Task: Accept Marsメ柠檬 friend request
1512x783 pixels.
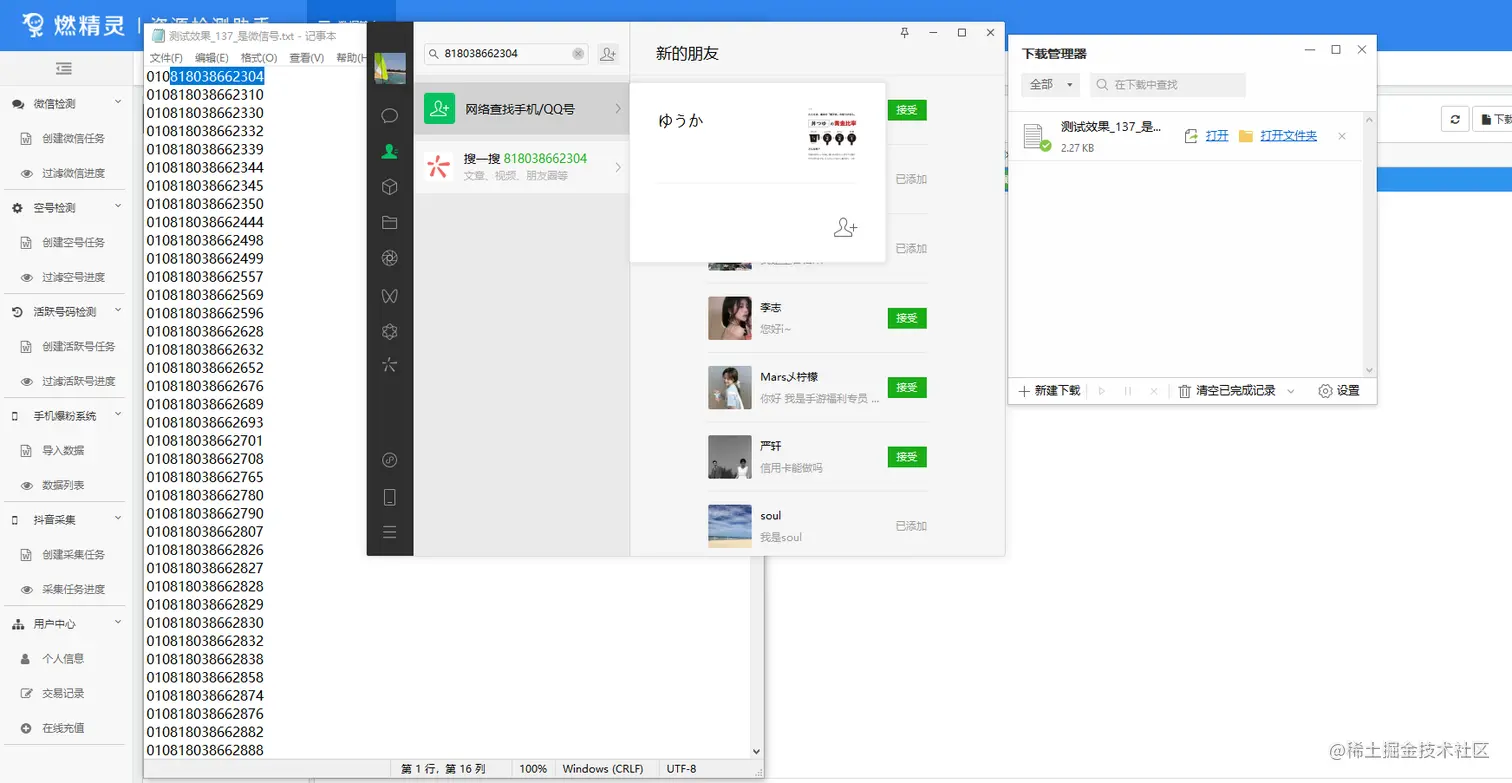Action: 907,387
